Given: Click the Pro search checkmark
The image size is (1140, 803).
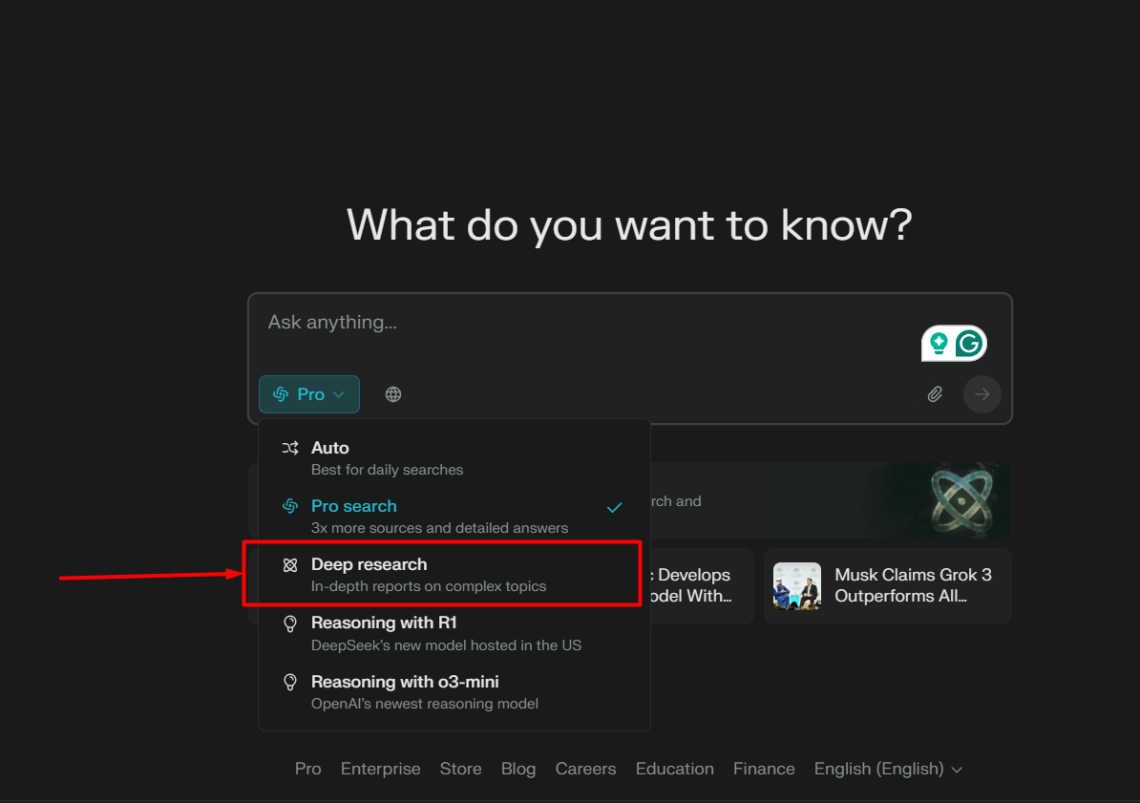Looking at the screenshot, I should [x=614, y=508].
